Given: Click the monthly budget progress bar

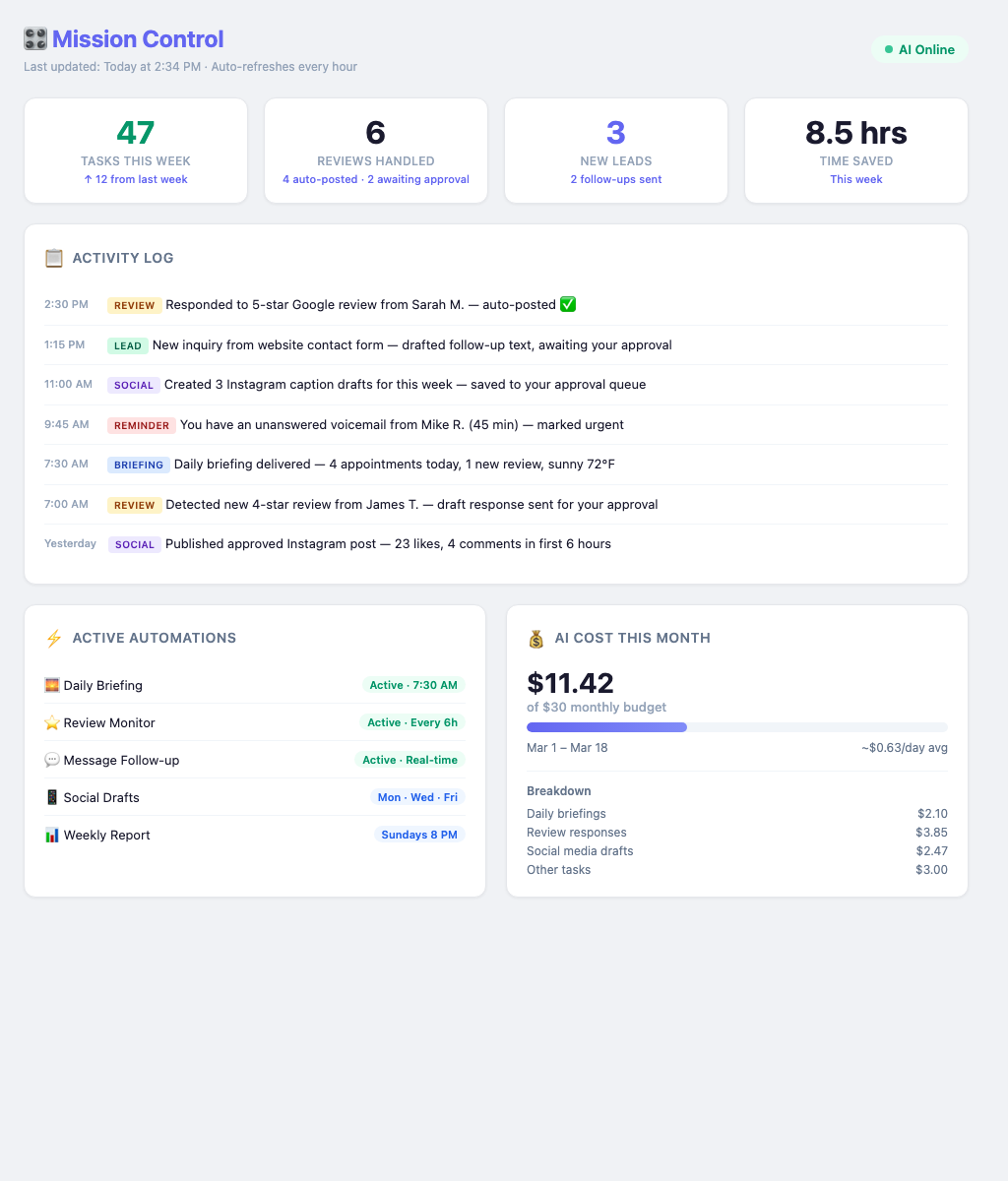Looking at the screenshot, I should 736,727.
